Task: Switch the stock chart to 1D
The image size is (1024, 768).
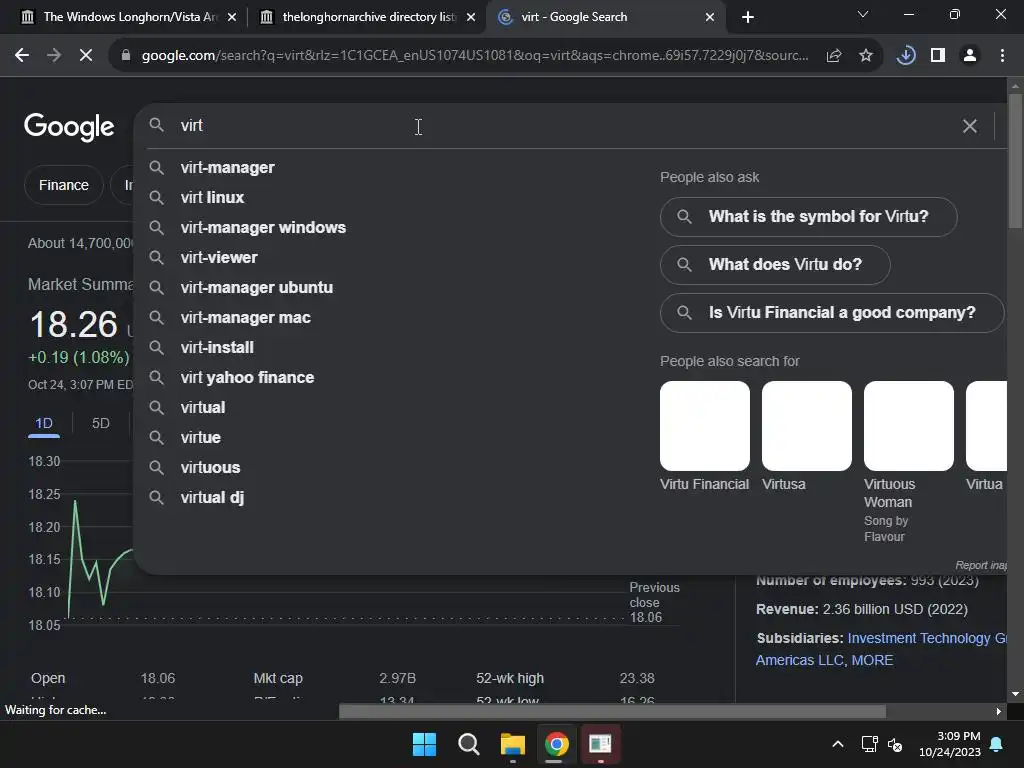Action: 44,424
